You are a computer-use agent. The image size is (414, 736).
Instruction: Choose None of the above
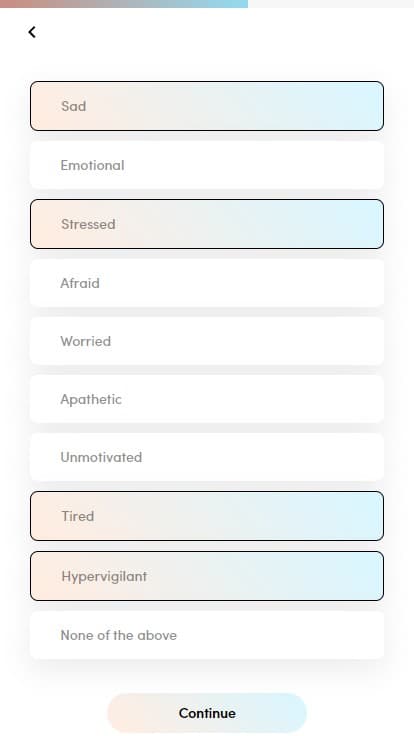[x=207, y=635]
